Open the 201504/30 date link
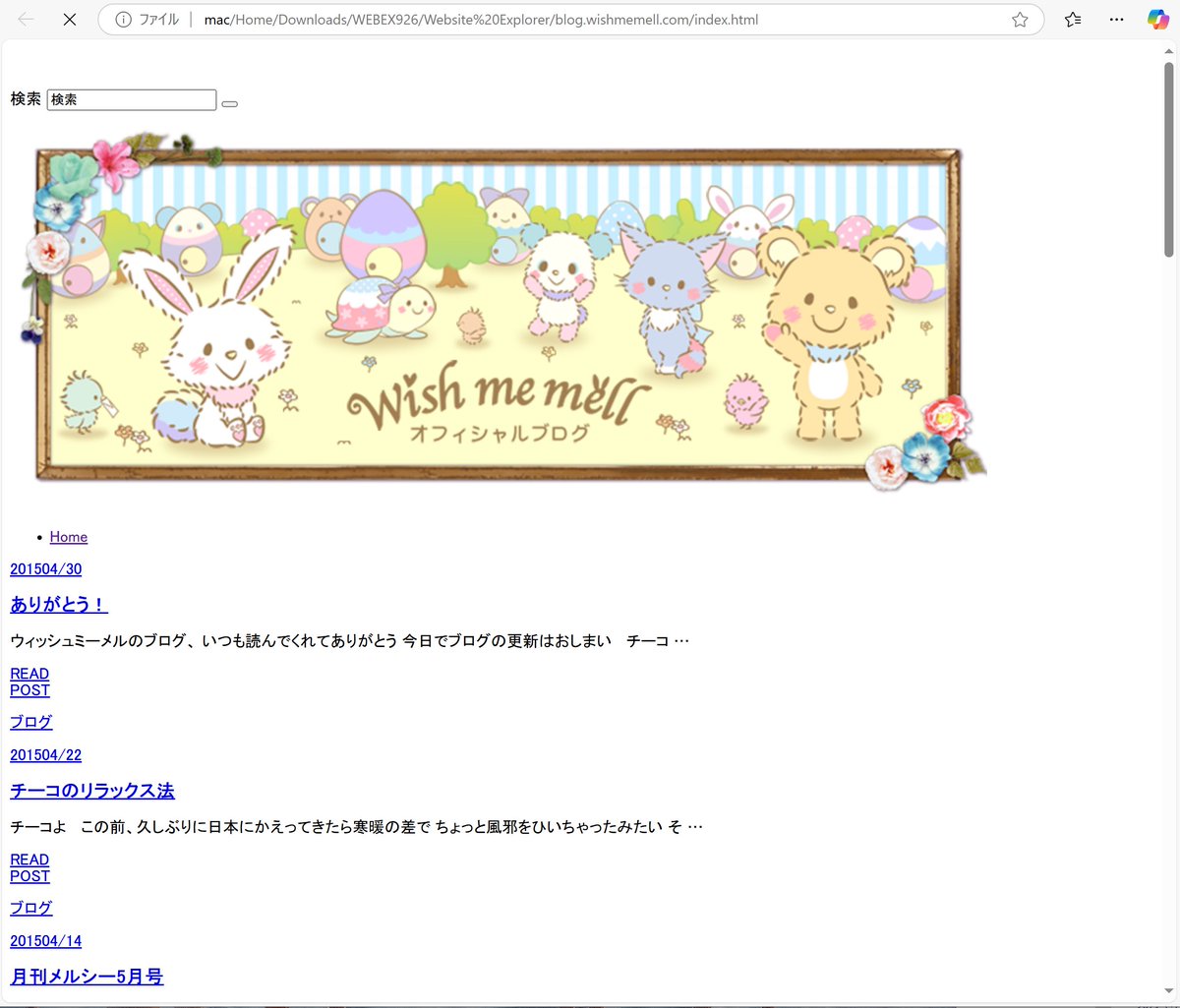Screen dimensions: 1180x1008 pos(46,569)
